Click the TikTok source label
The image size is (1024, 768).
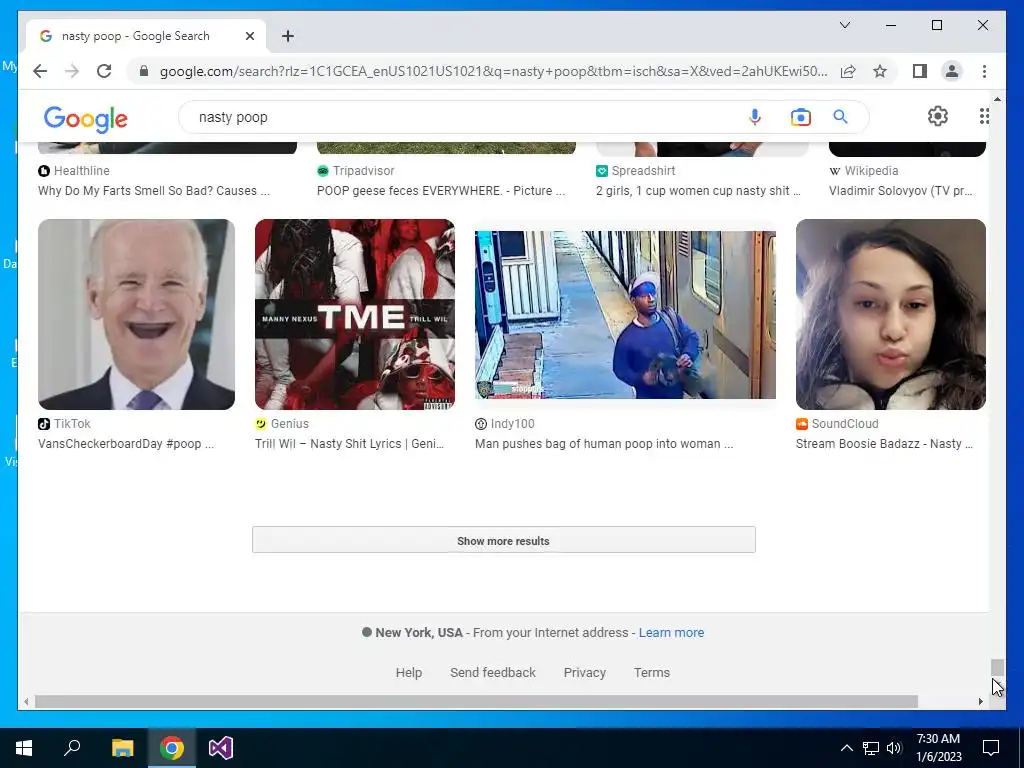(65, 423)
